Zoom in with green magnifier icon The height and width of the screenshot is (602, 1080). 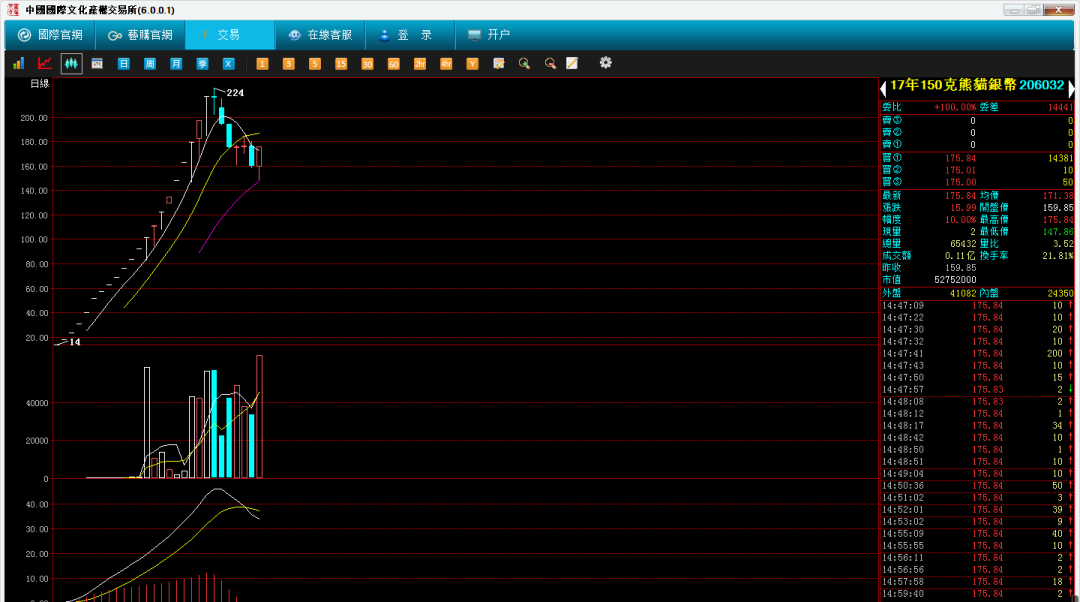click(x=524, y=63)
